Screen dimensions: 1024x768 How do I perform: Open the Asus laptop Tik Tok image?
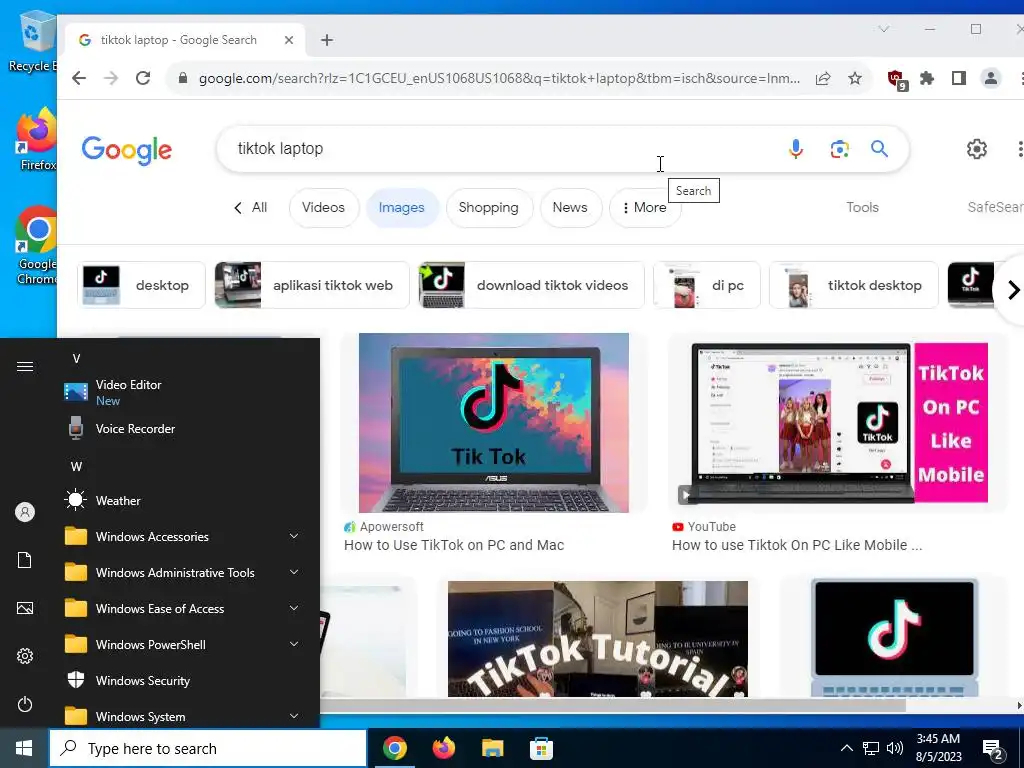point(494,423)
